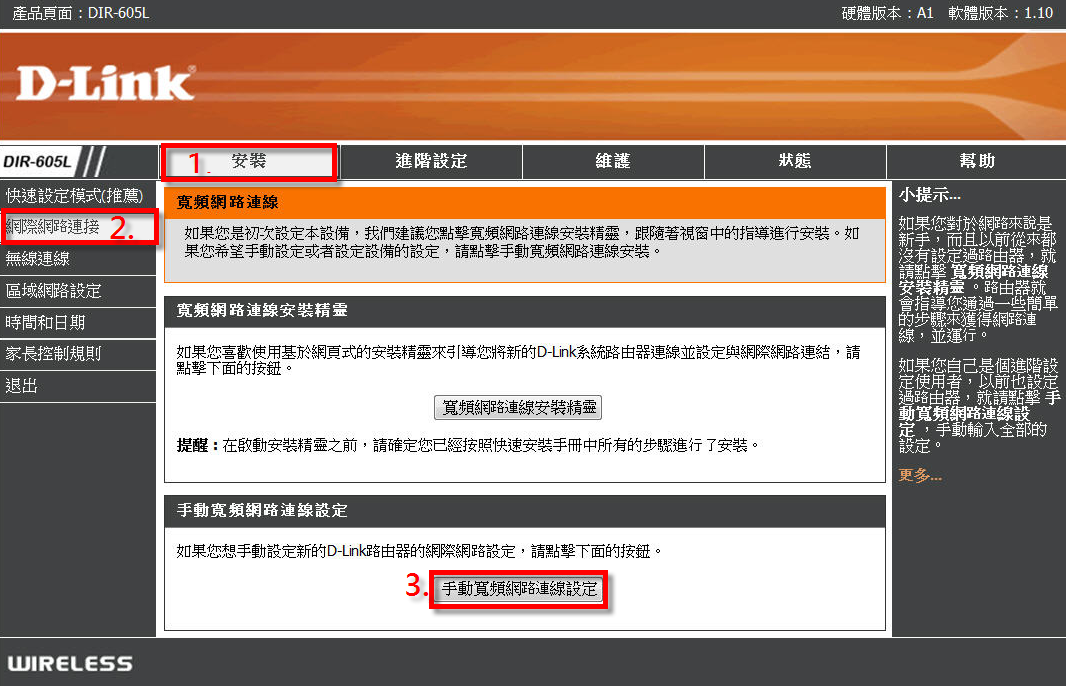Go to 區域網路設定 in the sidebar
This screenshot has height=686, width=1066.
53,291
